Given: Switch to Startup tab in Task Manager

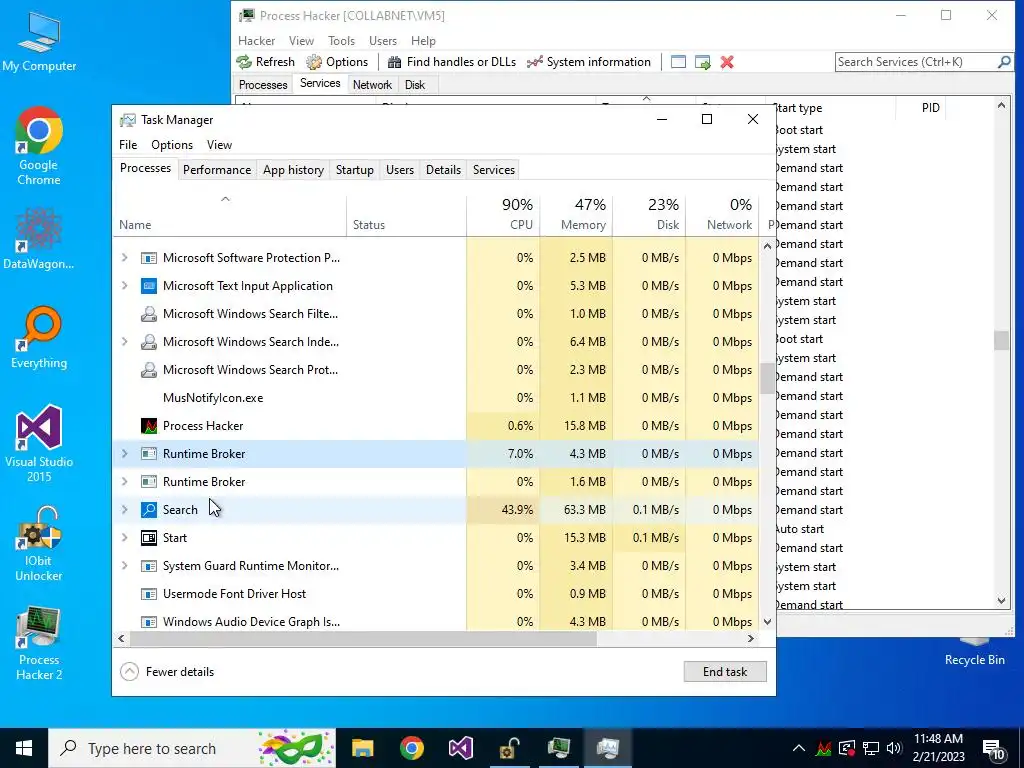Looking at the screenshot, I should (x=355, y=170).
